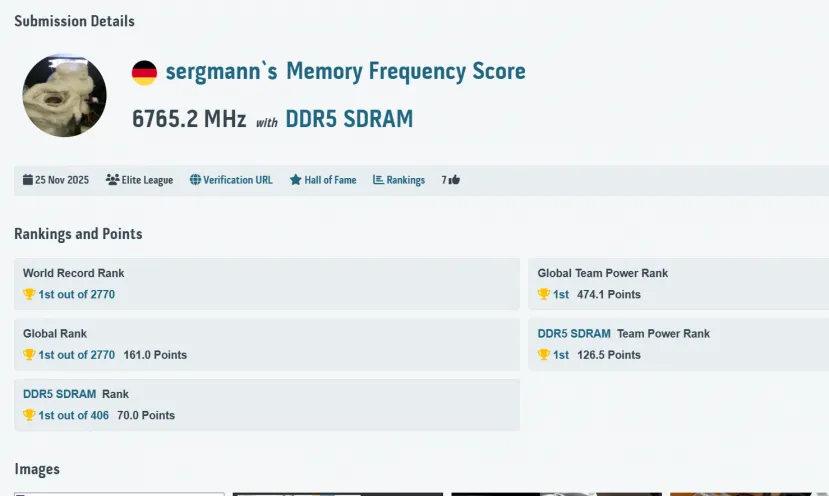829x496 pixels.
Task: Open the Memory Frequency Score benchmark link
Action: pyautogui.click(x=406, y=71)
